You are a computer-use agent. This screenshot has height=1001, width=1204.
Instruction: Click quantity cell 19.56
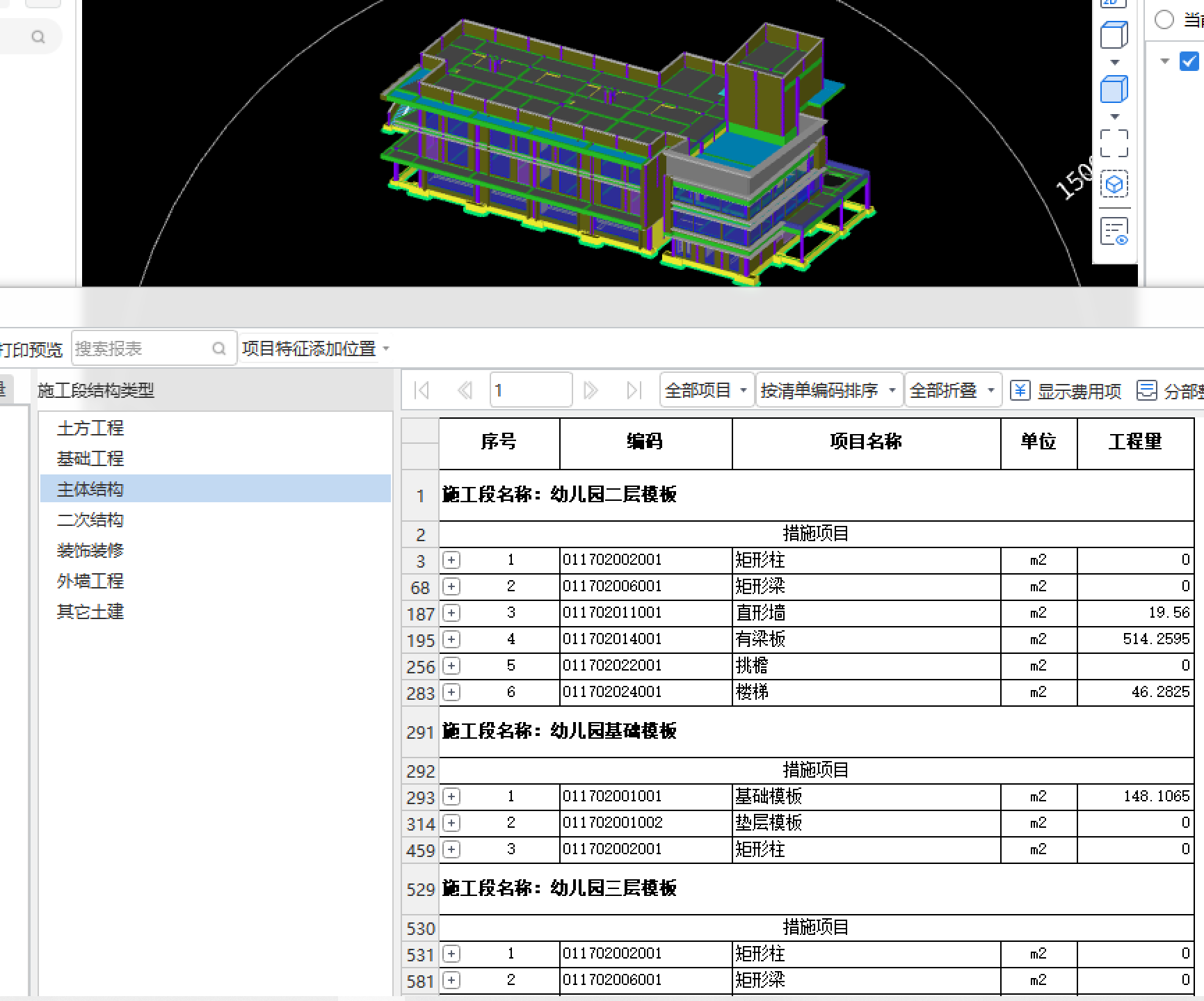click(1135, 613)
